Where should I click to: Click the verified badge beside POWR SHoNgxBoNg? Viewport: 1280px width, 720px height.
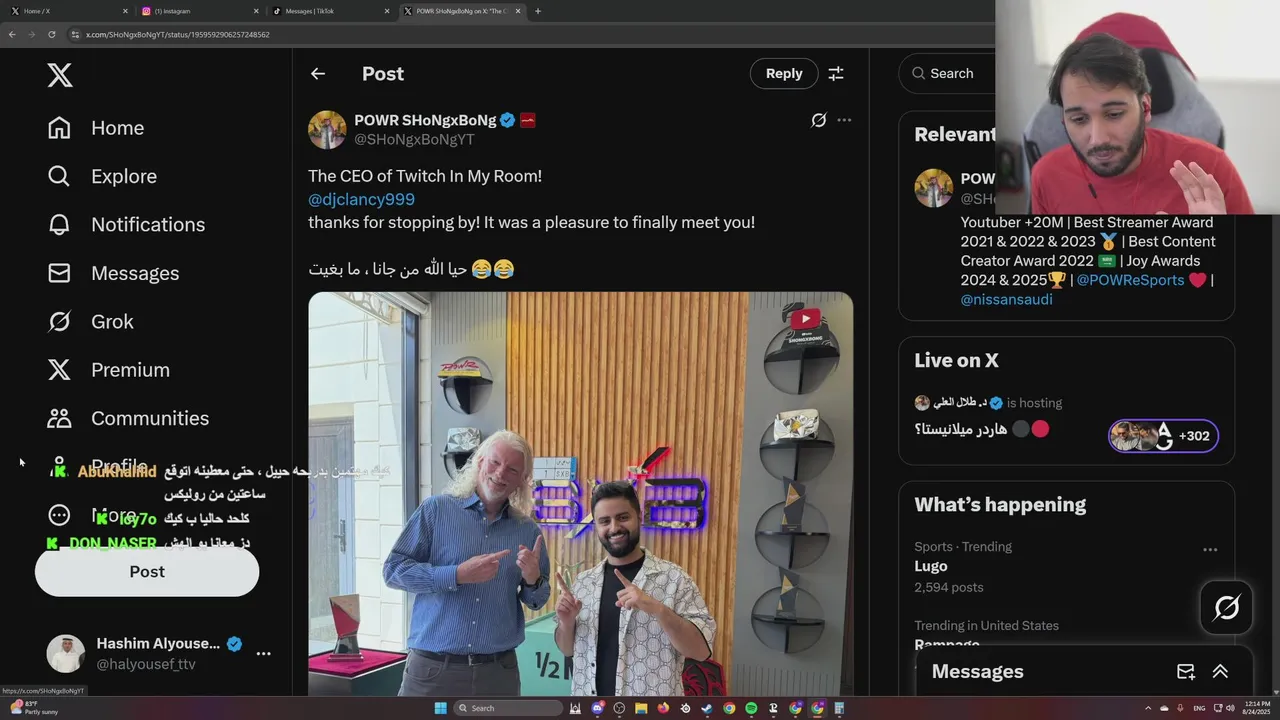[x=508, y=120]
